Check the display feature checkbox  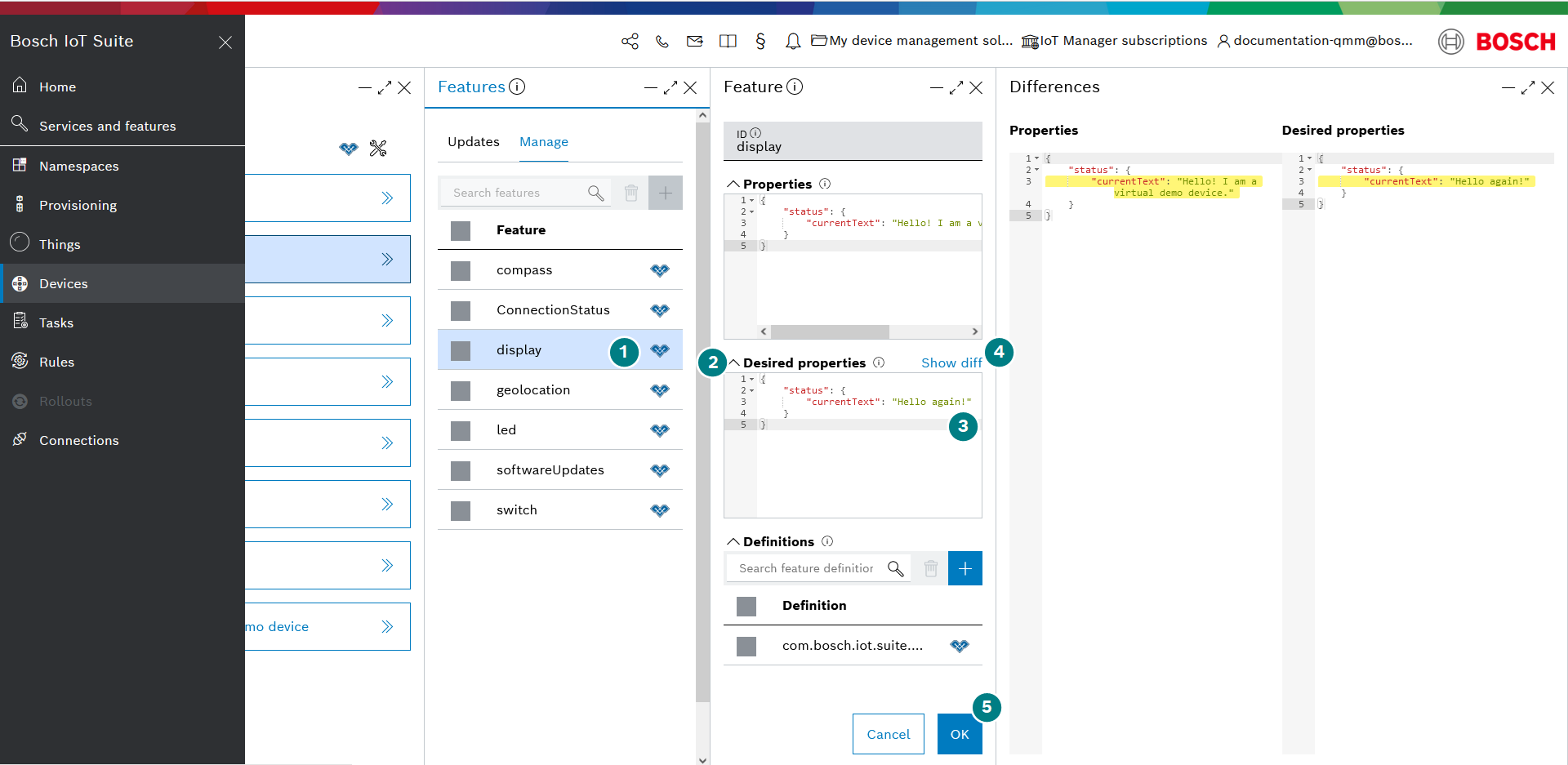point(461,350)
